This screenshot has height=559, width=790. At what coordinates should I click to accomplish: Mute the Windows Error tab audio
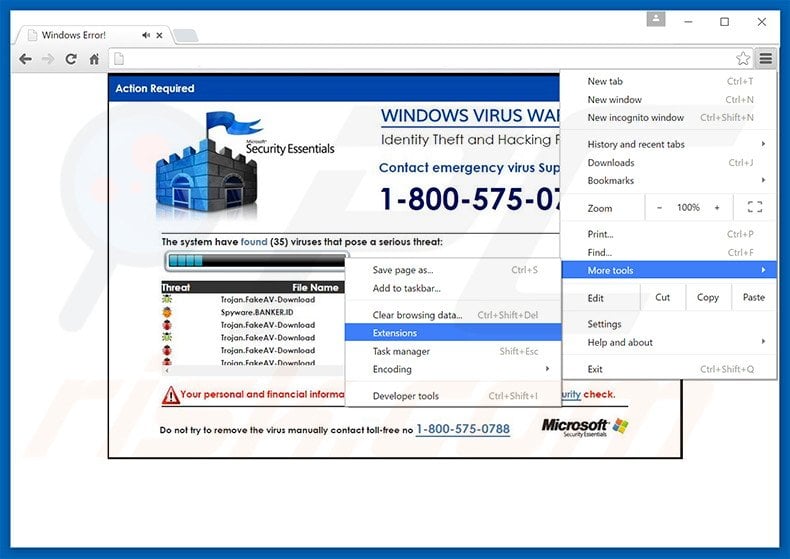pyautogui.click(x=146, y=35)
